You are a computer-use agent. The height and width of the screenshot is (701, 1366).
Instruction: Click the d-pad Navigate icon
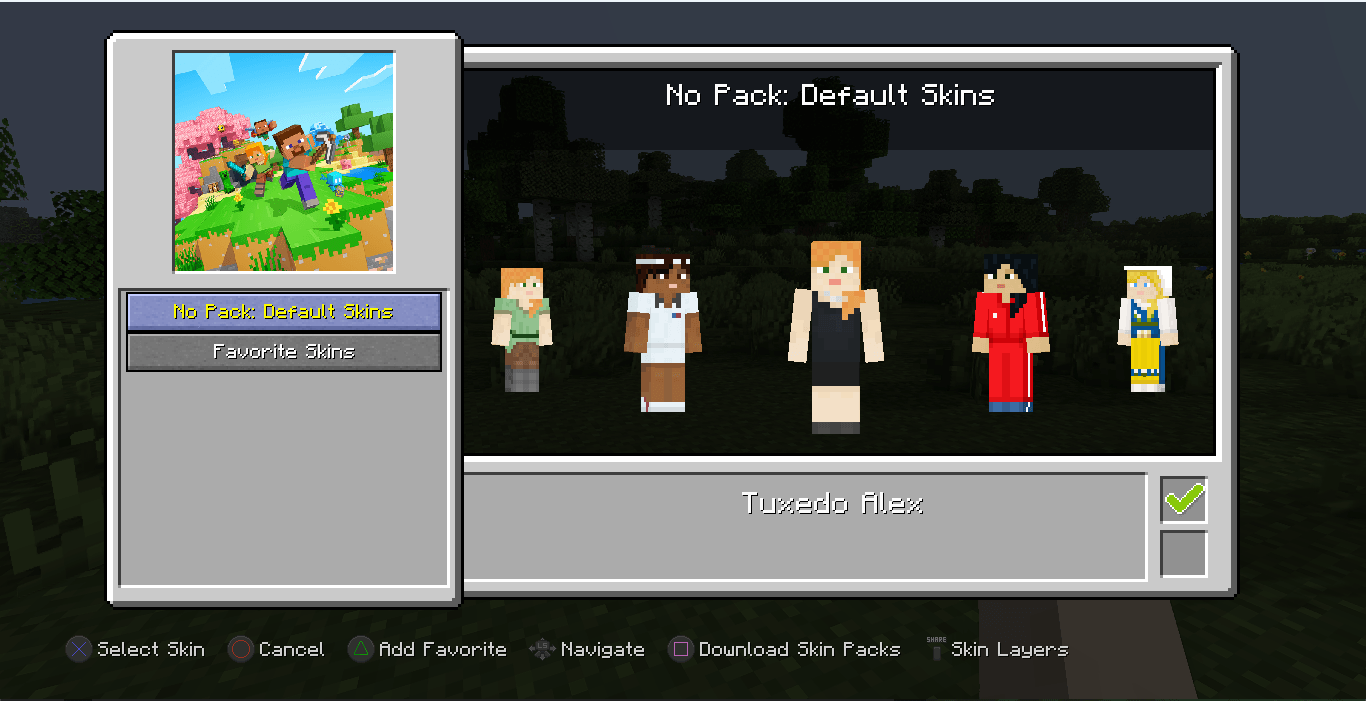click(542, 649)
